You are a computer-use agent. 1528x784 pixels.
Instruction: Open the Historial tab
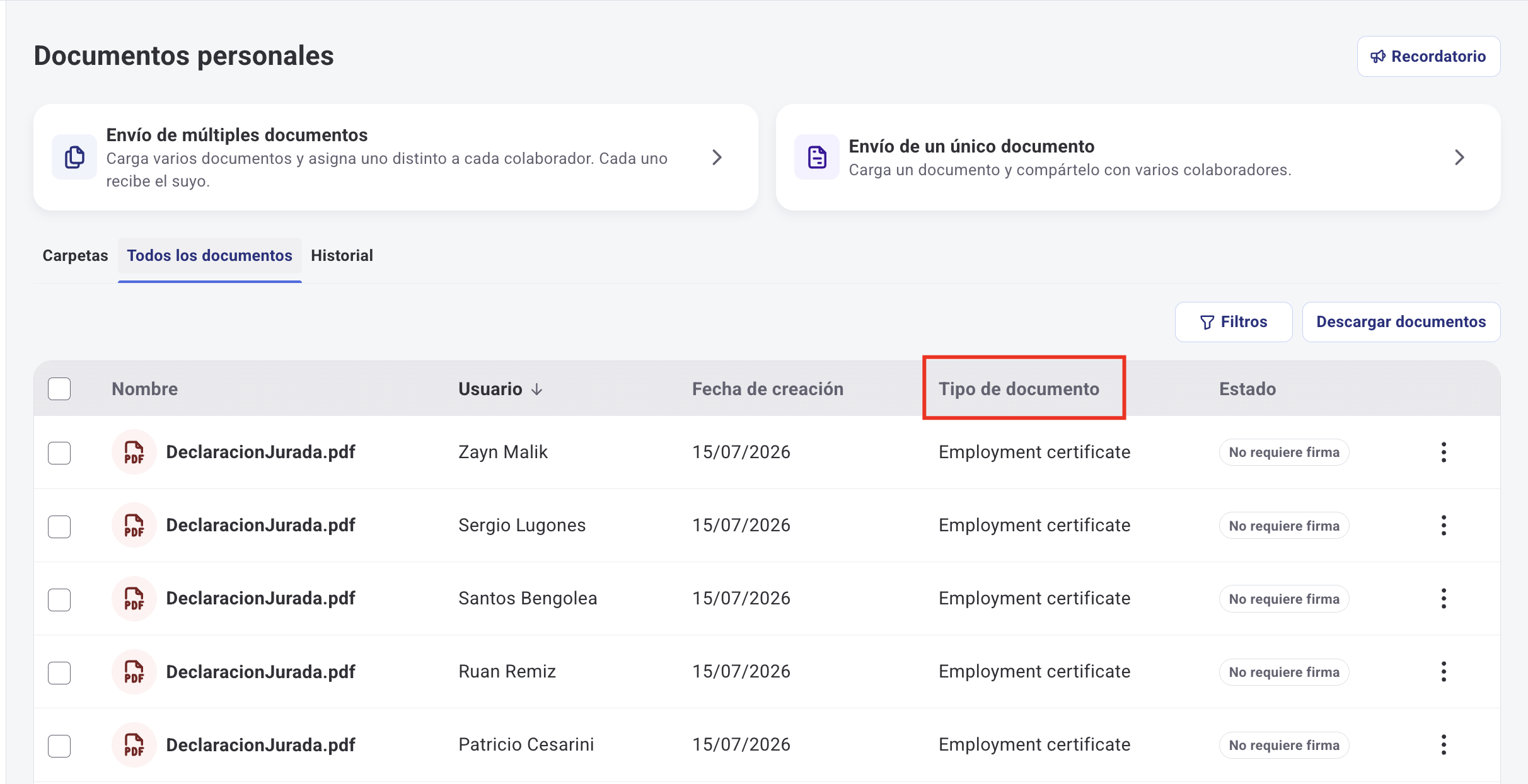pos(342,256)
